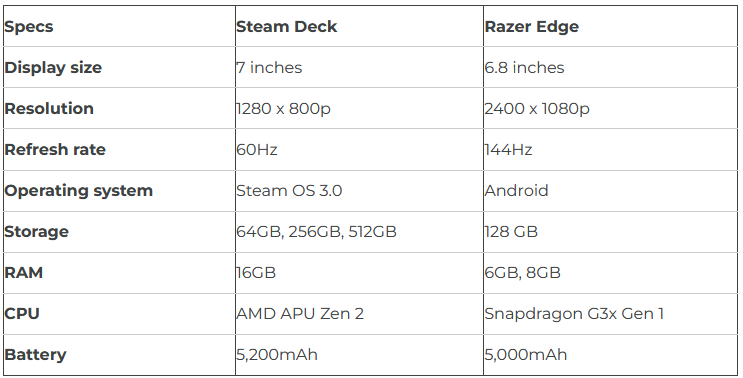Select the Steam OS 3.0 cell
The image size is (743, 378).
(x=359, y=191)
